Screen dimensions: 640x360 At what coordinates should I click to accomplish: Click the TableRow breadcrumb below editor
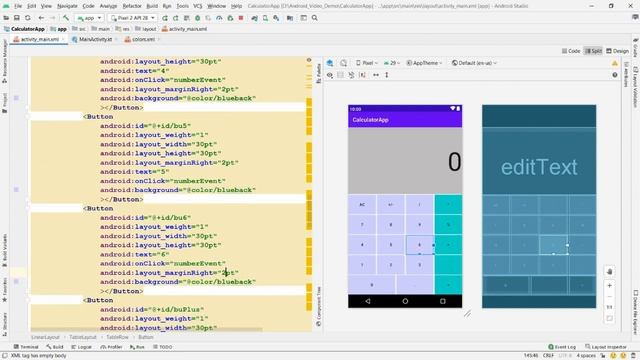click(117, 337)
